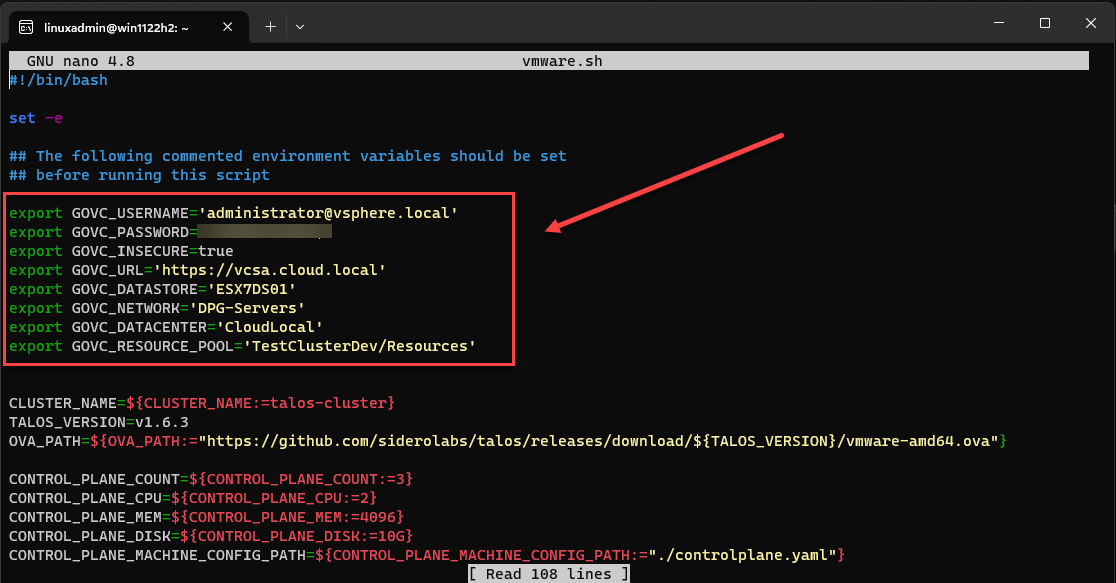Image resolution: width=1116 pixels, height=583 pixels.
Task: Maximize the terminal window
Action: [1044, 22]
